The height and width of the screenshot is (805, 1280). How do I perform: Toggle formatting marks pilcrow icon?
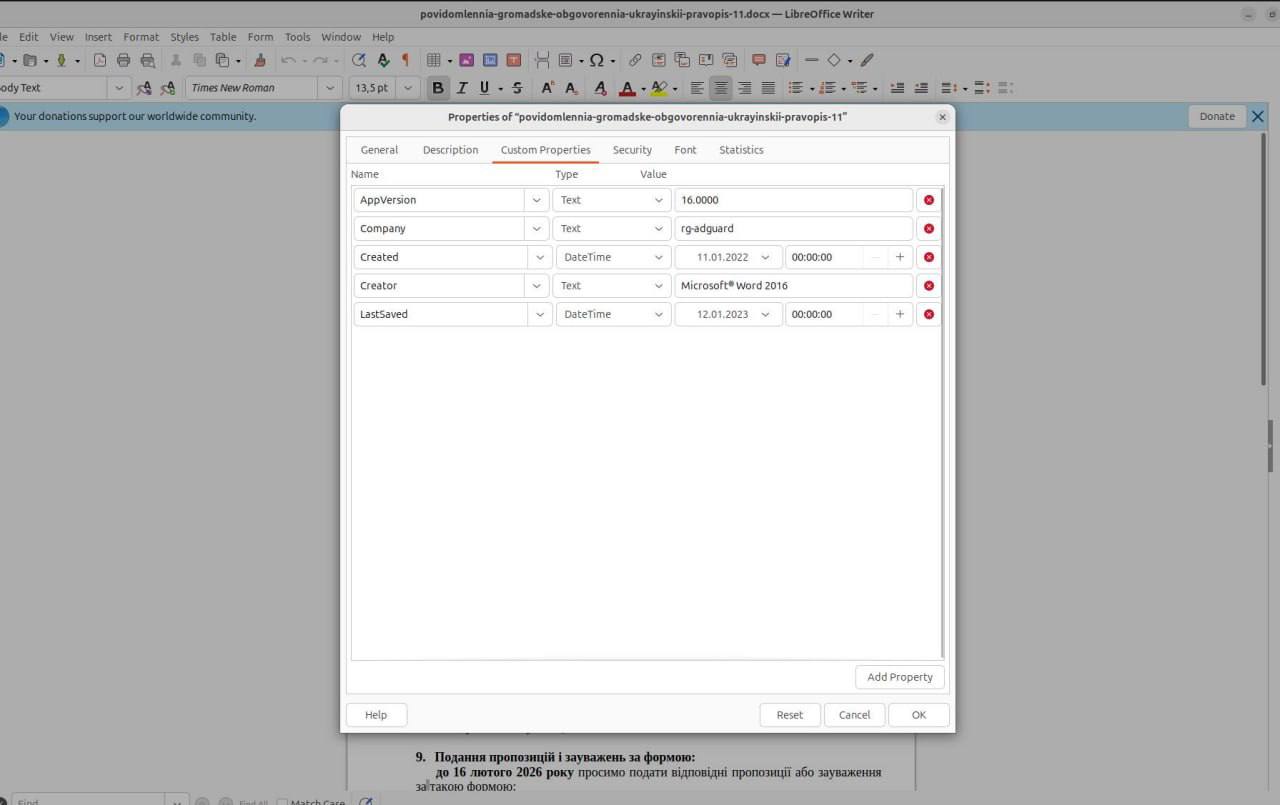point(405,60)
